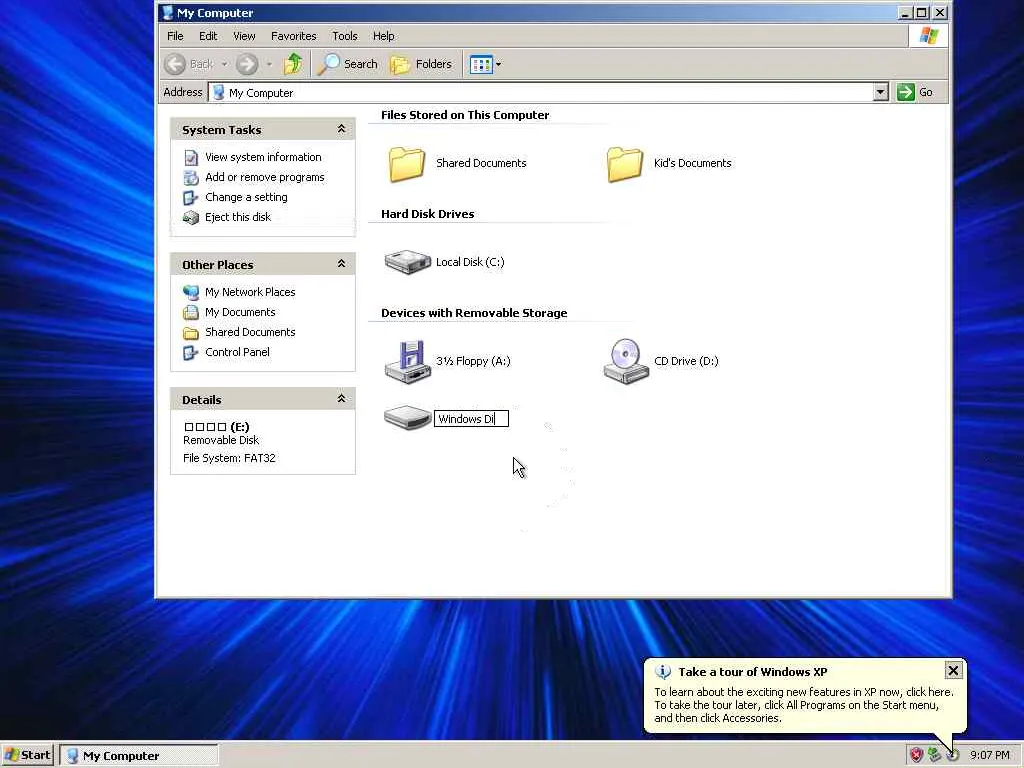
Task: Open the Forward history dropdown arrow
Action: pyautogui.click(x=268, y=64)
